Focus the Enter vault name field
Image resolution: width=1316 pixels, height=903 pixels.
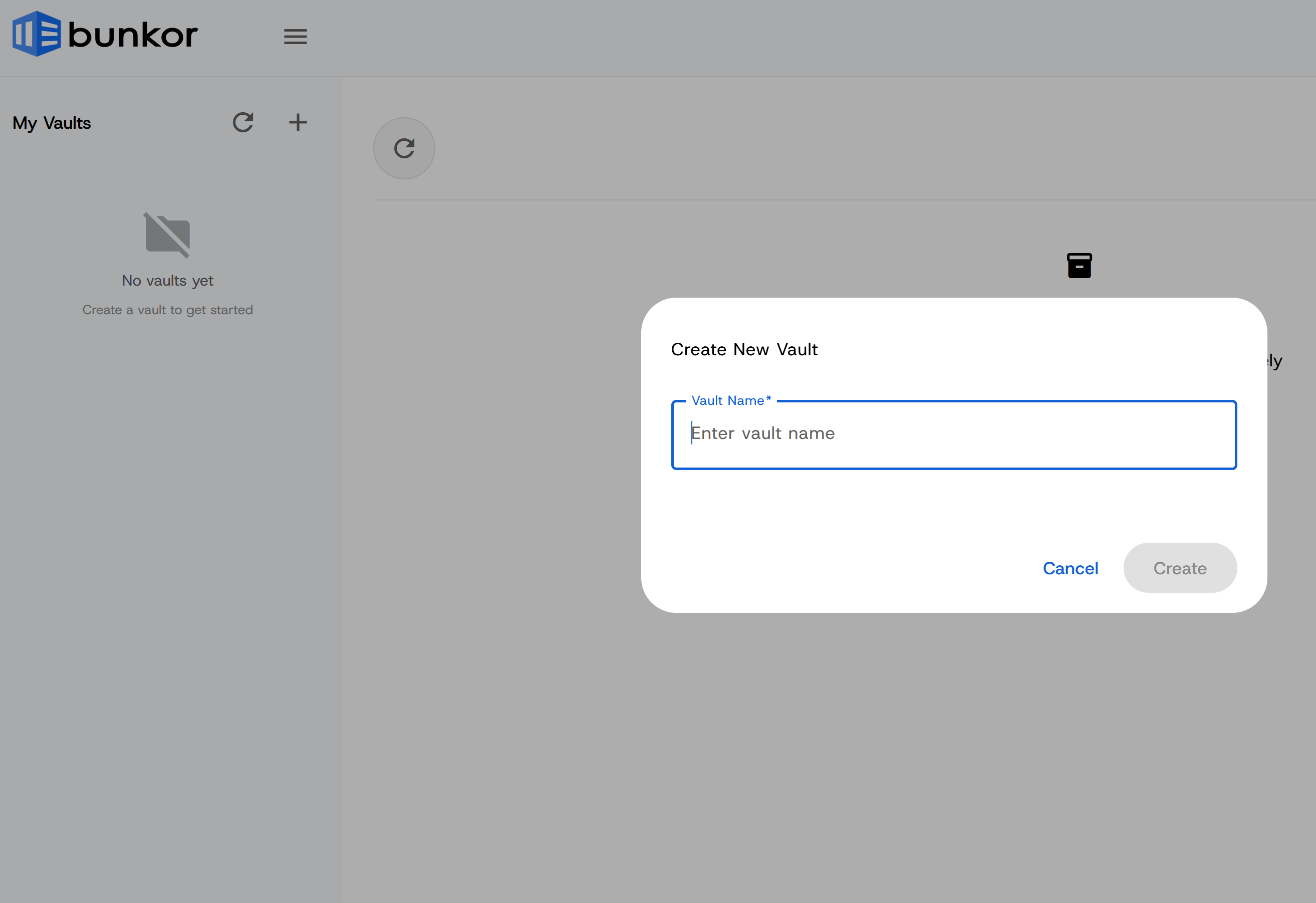coord(954,434)
